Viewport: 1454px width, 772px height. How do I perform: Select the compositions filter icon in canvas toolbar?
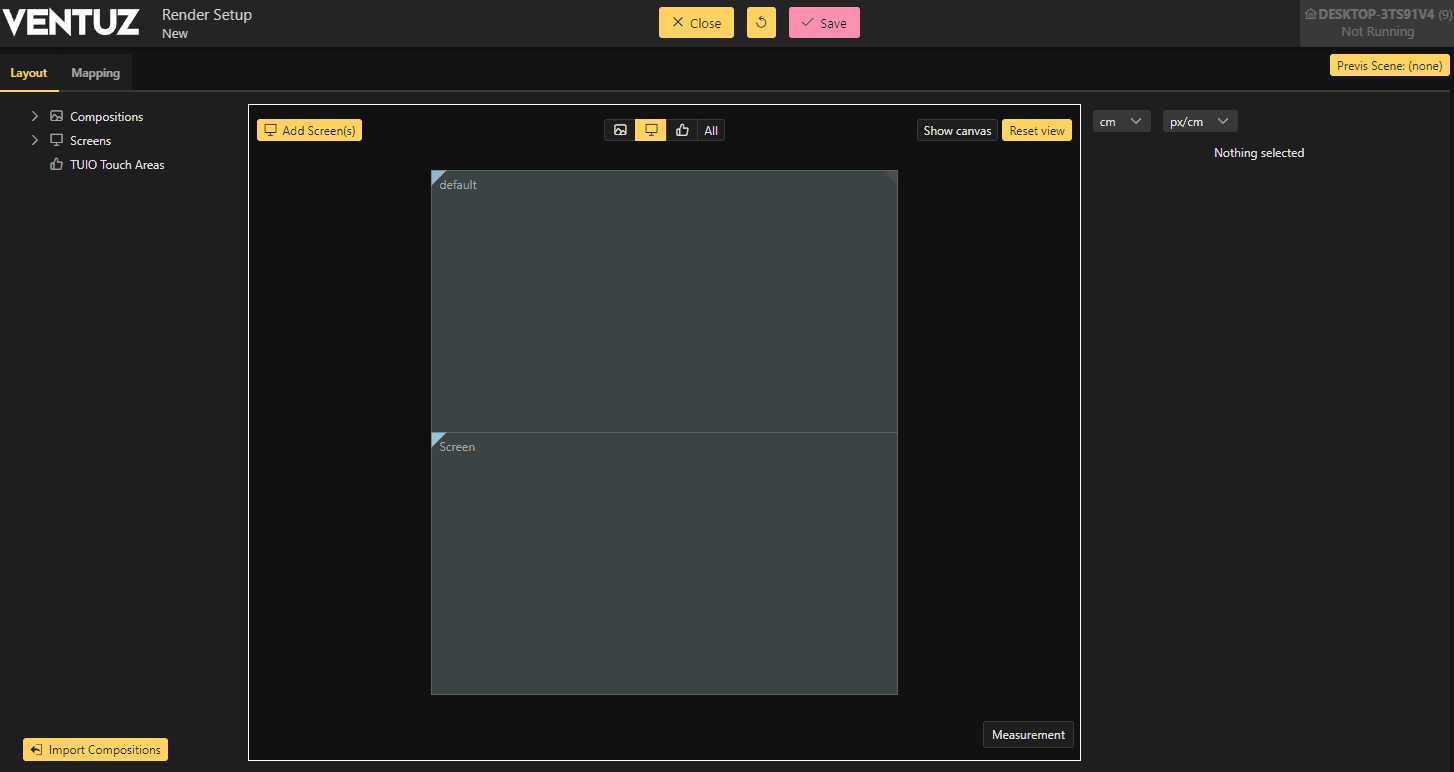pos(620,130)
